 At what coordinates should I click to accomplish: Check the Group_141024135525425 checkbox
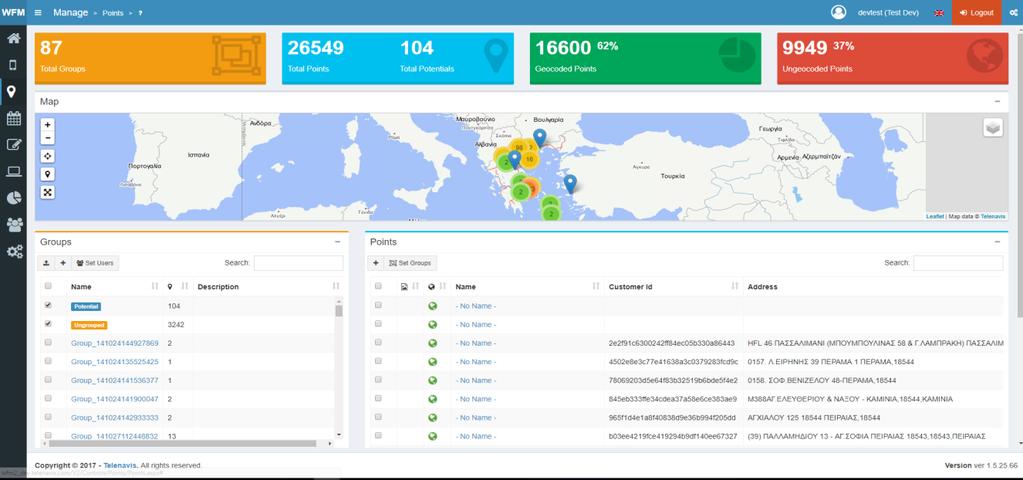(48, 361)
